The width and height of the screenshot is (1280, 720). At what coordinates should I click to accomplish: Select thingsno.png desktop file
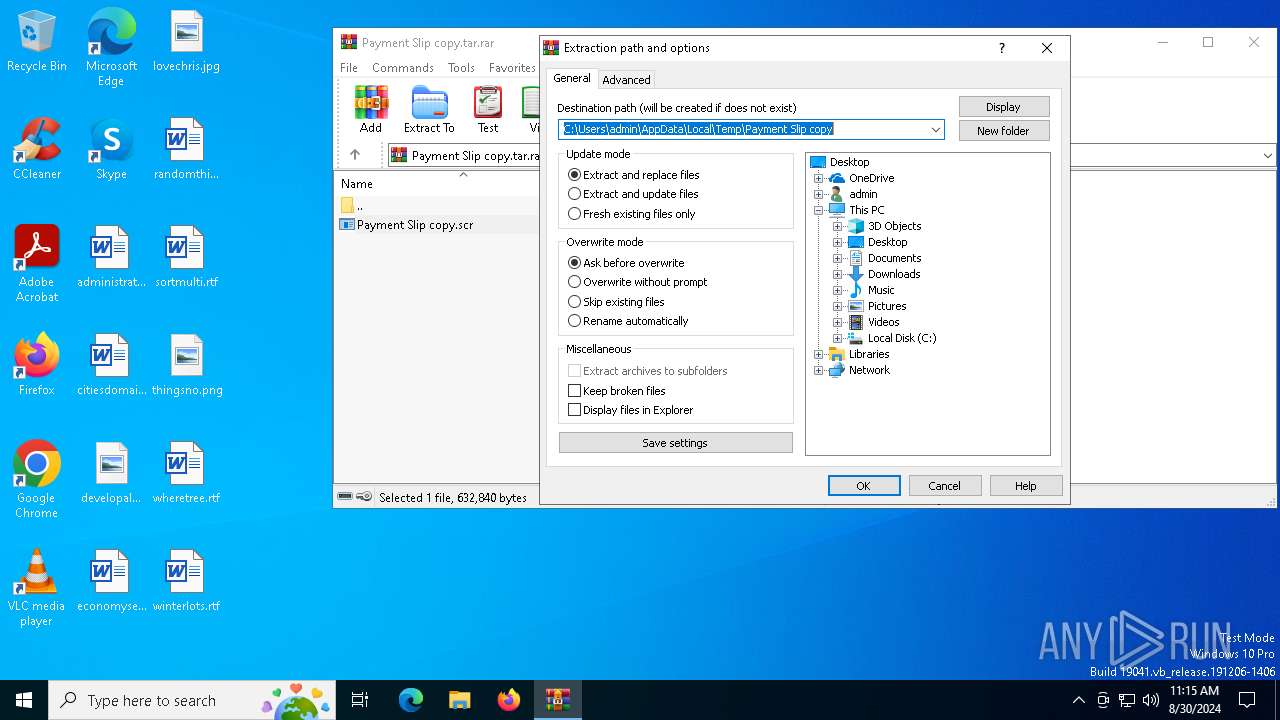pos(187,365)
